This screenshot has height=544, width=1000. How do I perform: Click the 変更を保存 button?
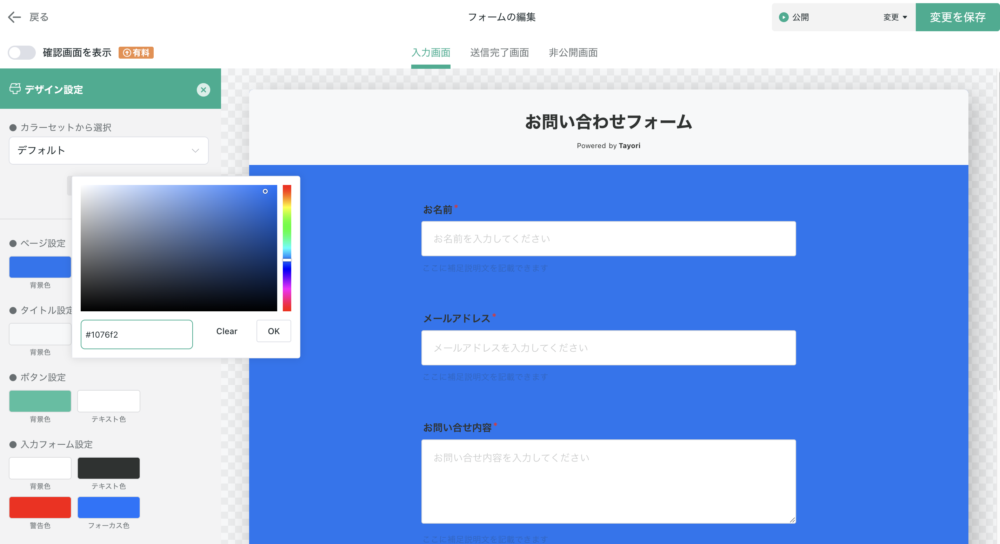pos(957,17)
